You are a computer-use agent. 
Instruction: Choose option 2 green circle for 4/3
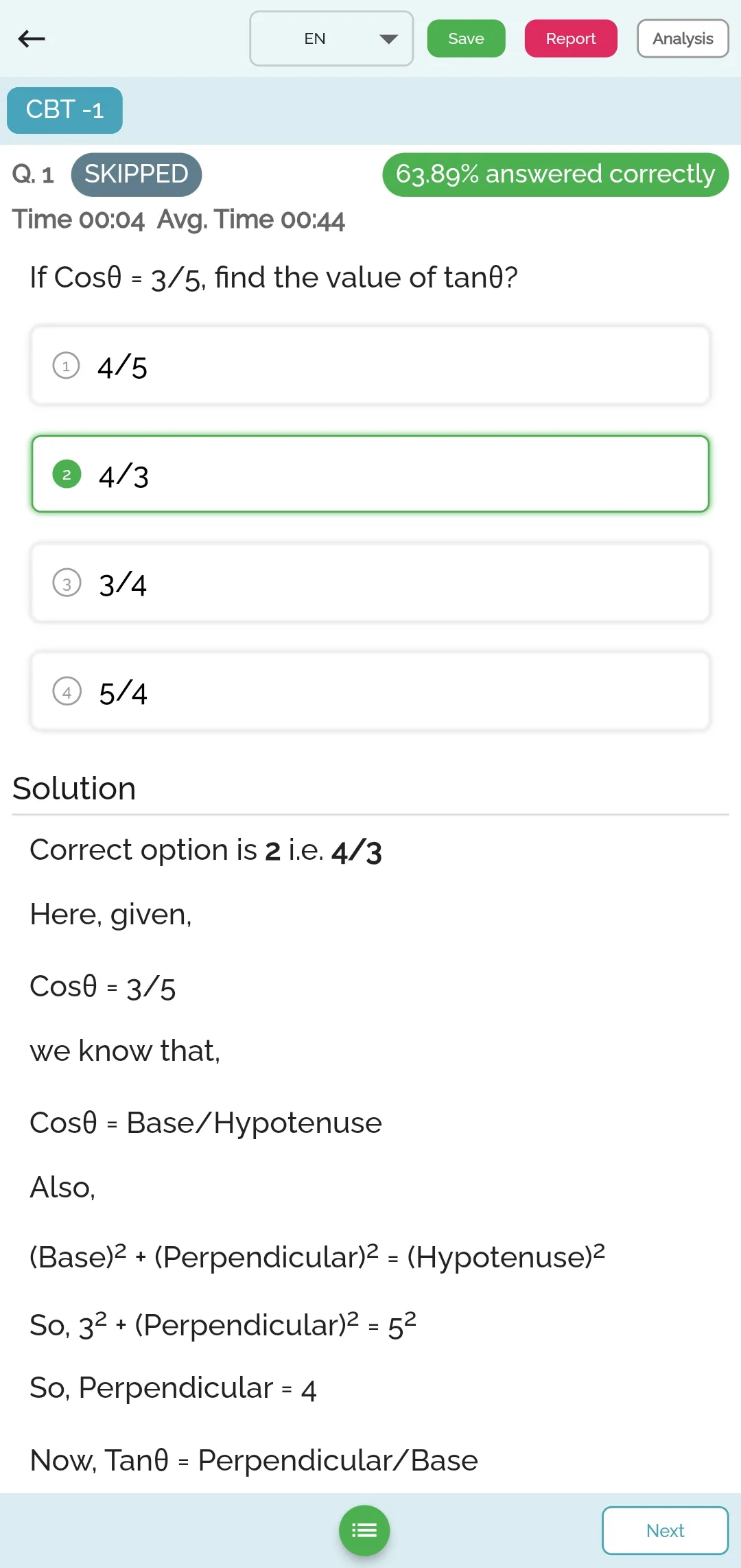(67, 474)
